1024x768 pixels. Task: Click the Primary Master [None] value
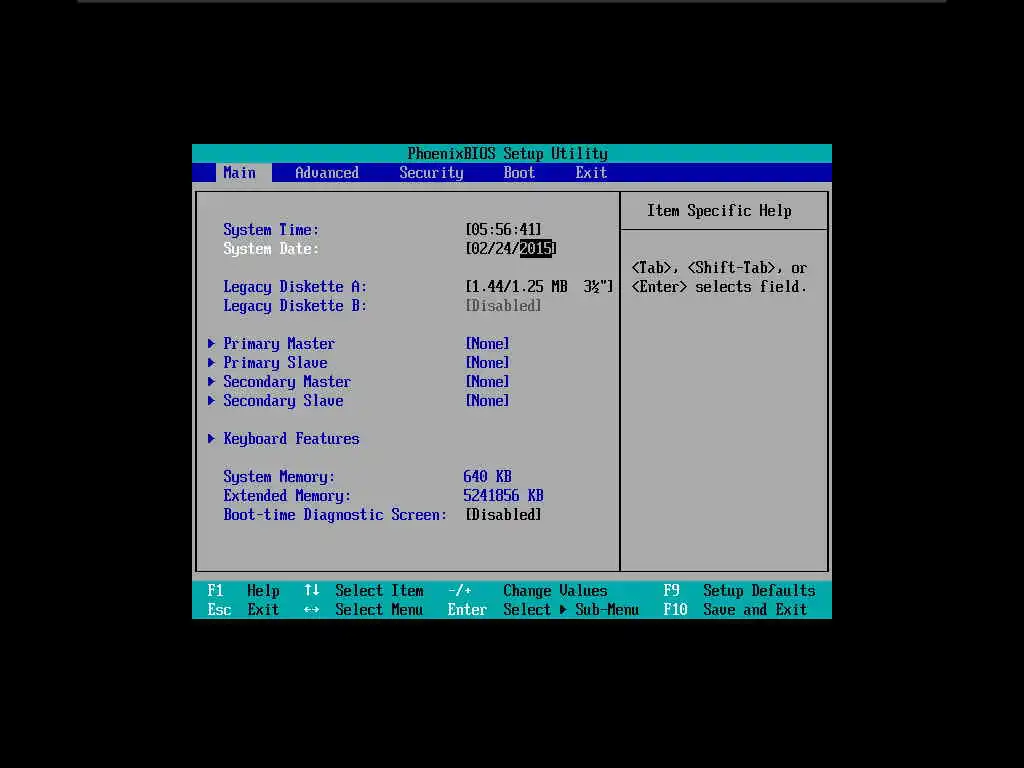(x=487, y=344)
